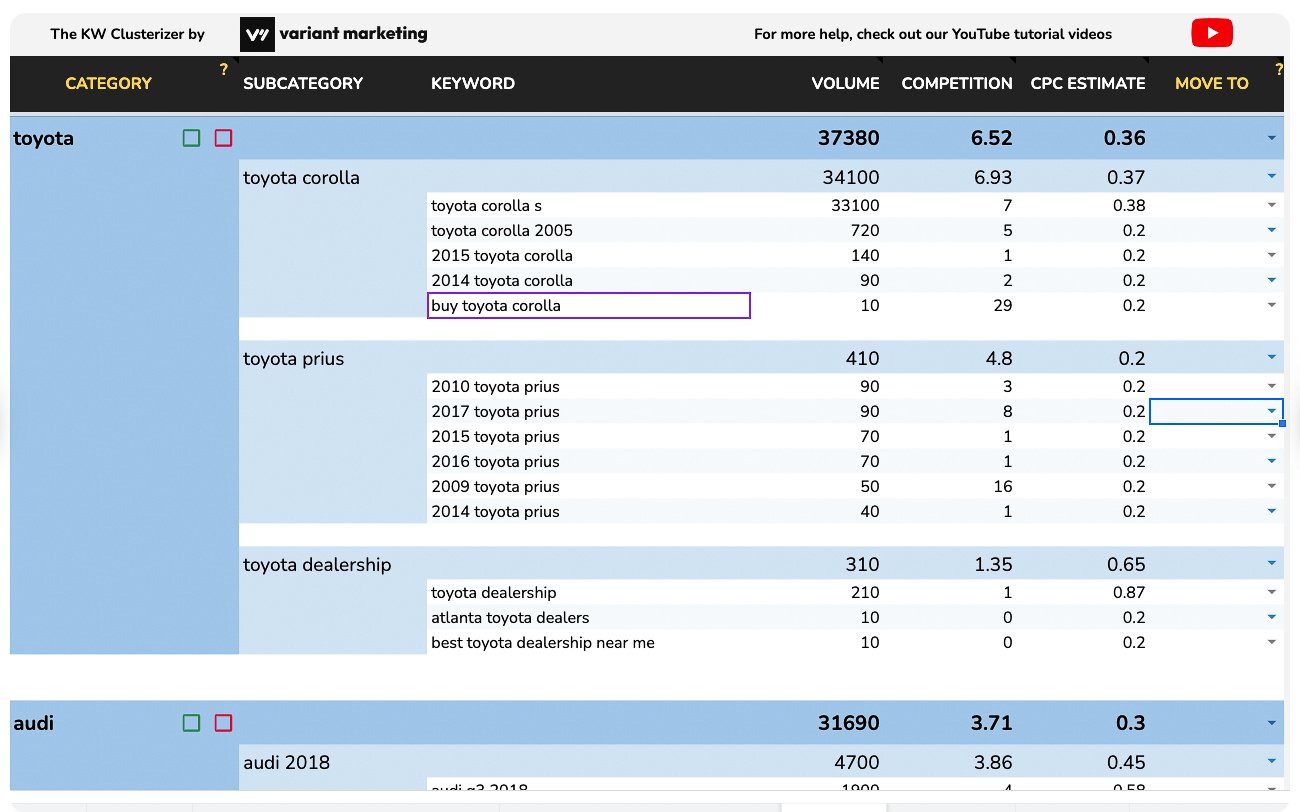
Task: Click buy toyota corolla competition value 29
Action: tap(1003, 305)
